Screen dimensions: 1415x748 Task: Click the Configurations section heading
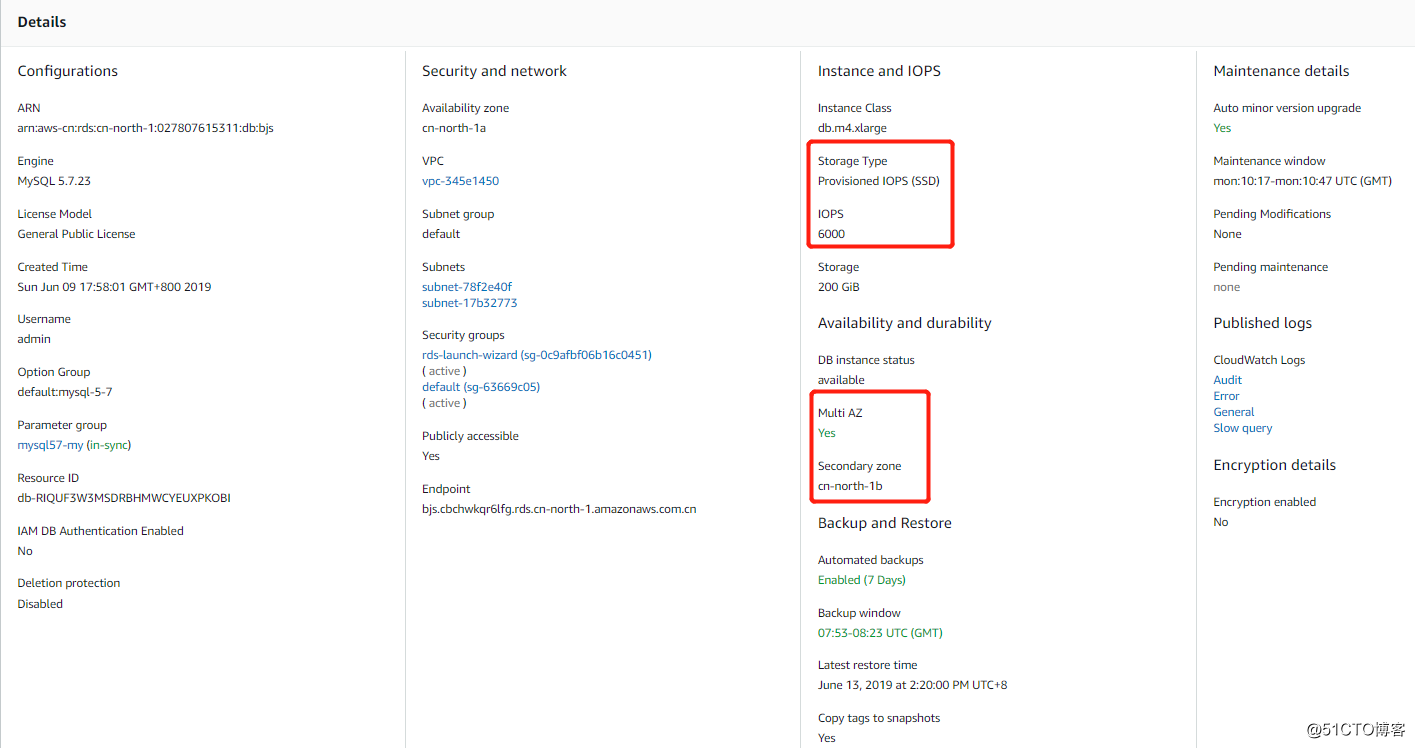pos(68,71)
